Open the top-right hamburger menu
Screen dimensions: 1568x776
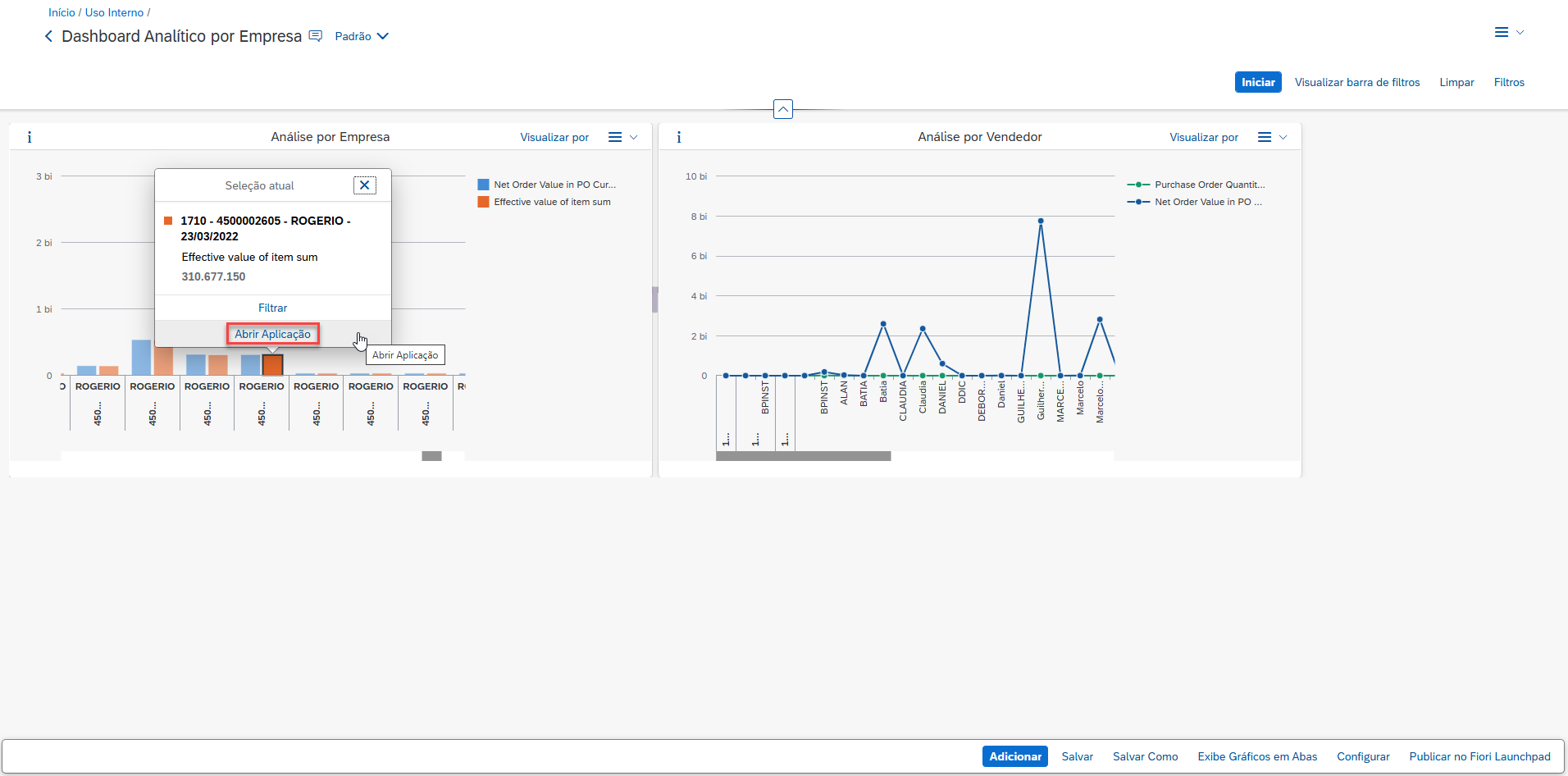coord(1502,32)
